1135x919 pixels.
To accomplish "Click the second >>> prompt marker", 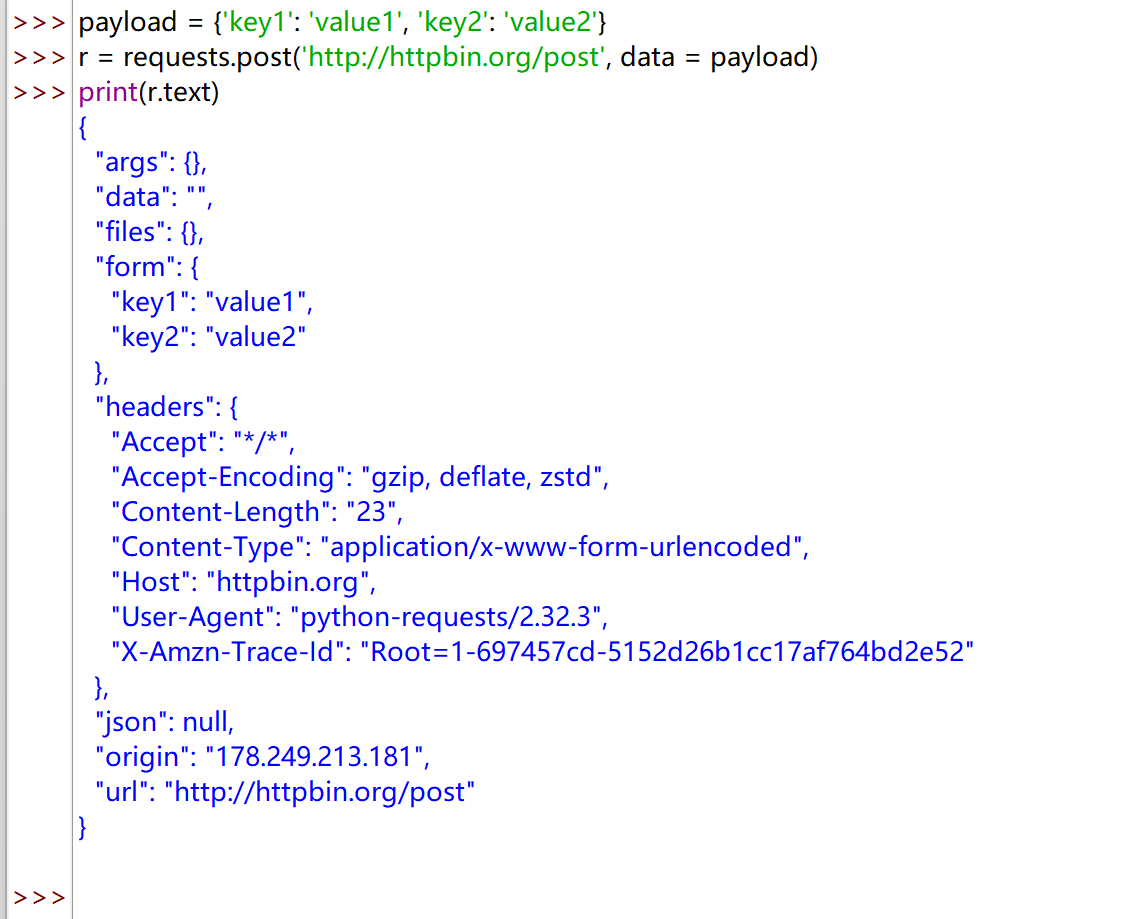I will [x=39, y=58].
